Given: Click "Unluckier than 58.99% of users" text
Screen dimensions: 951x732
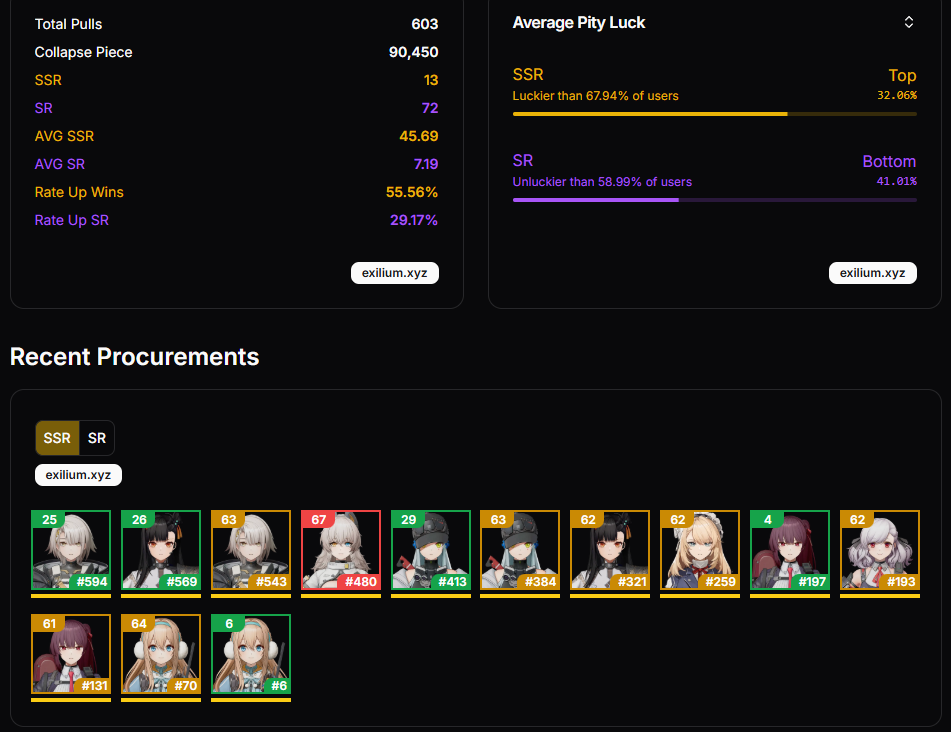Looking at the screenshot, I should pyautogui.click(x=602, y=182).
